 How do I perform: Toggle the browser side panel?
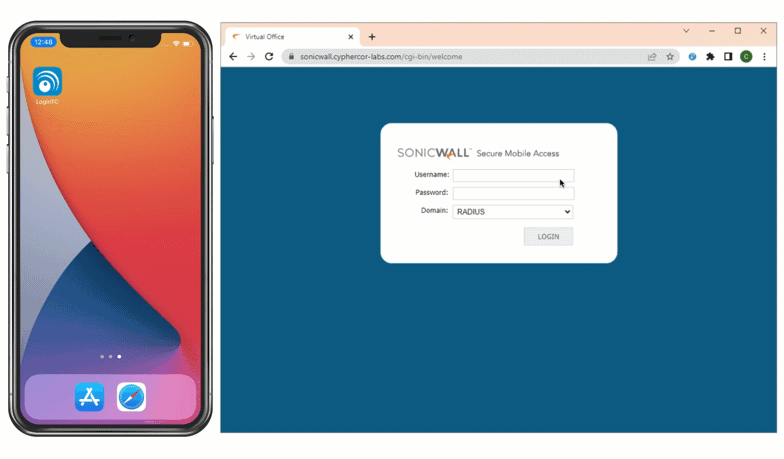pyautogui.click(x=728, y=57)
